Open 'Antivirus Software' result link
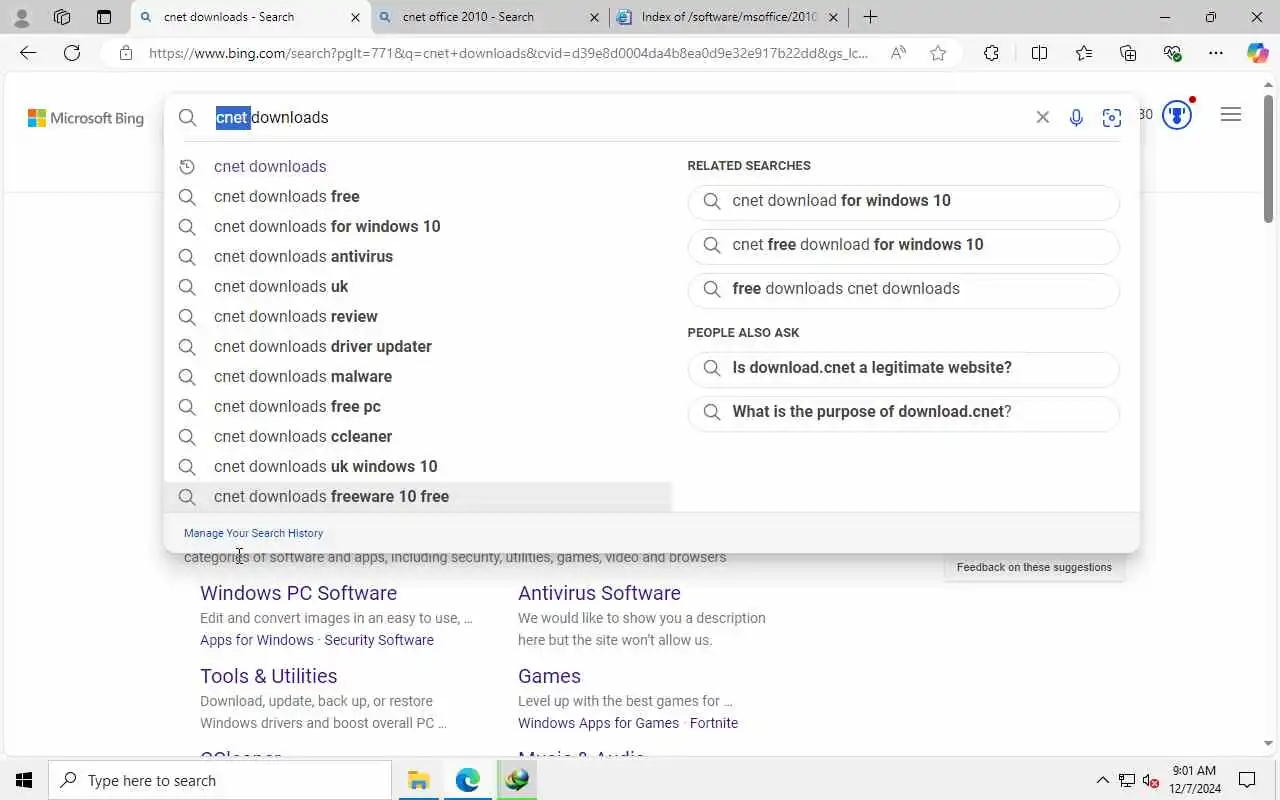Image resolution: width=1280 pixels, height=800 pixels. click(599, 593)
